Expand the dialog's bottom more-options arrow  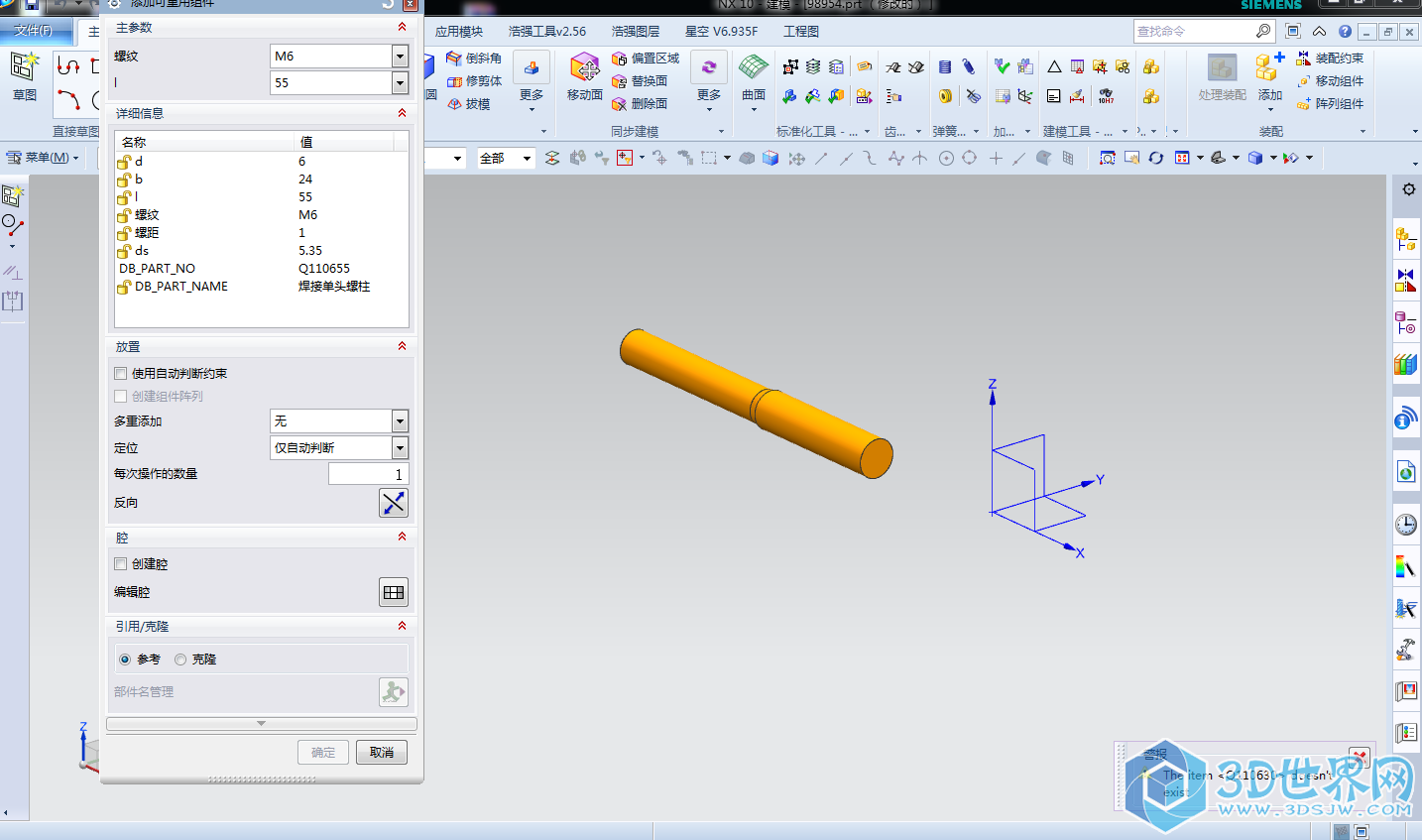pos(262,724)
